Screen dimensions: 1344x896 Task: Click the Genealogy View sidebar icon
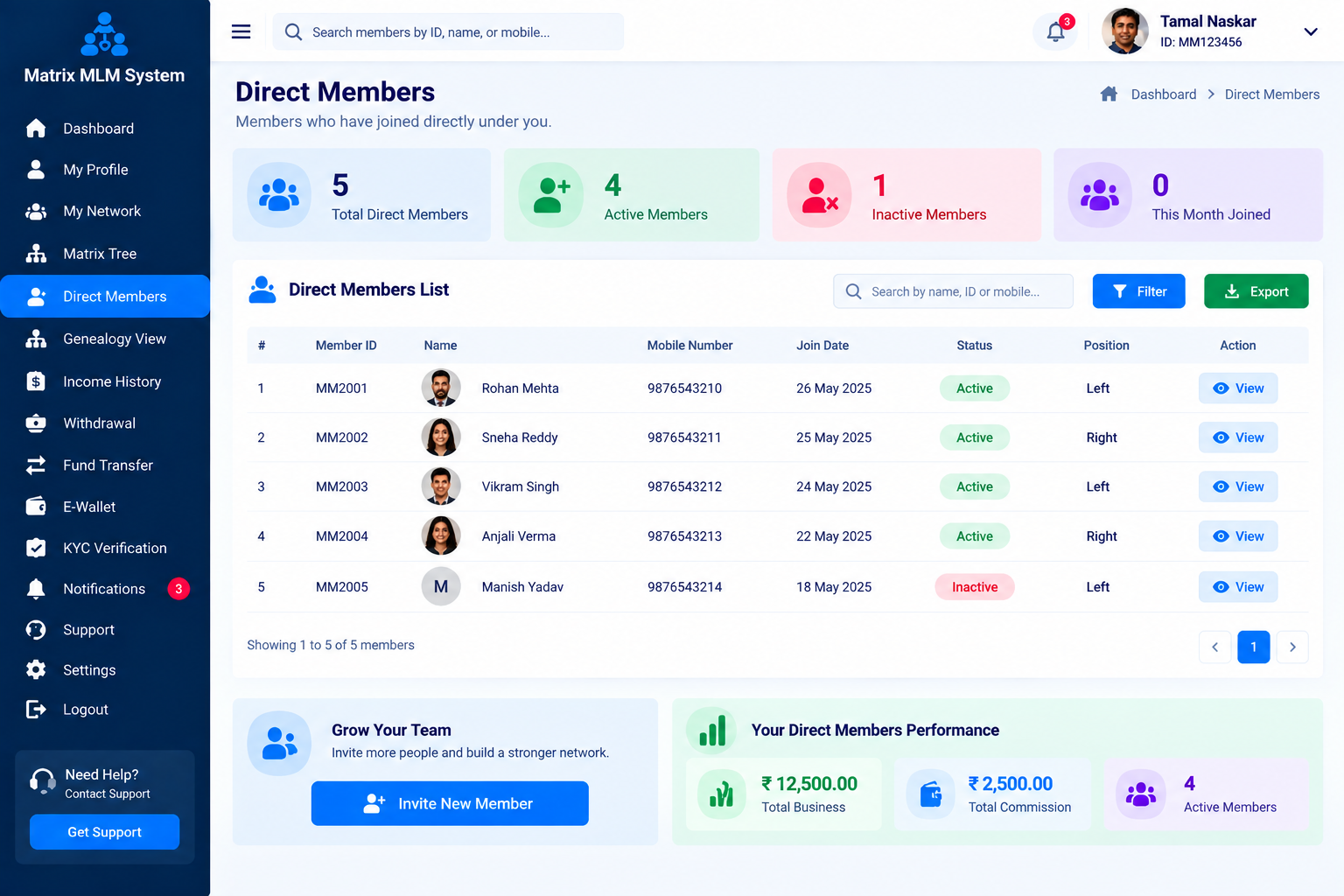pyautogui.click(x=36, y=339)
